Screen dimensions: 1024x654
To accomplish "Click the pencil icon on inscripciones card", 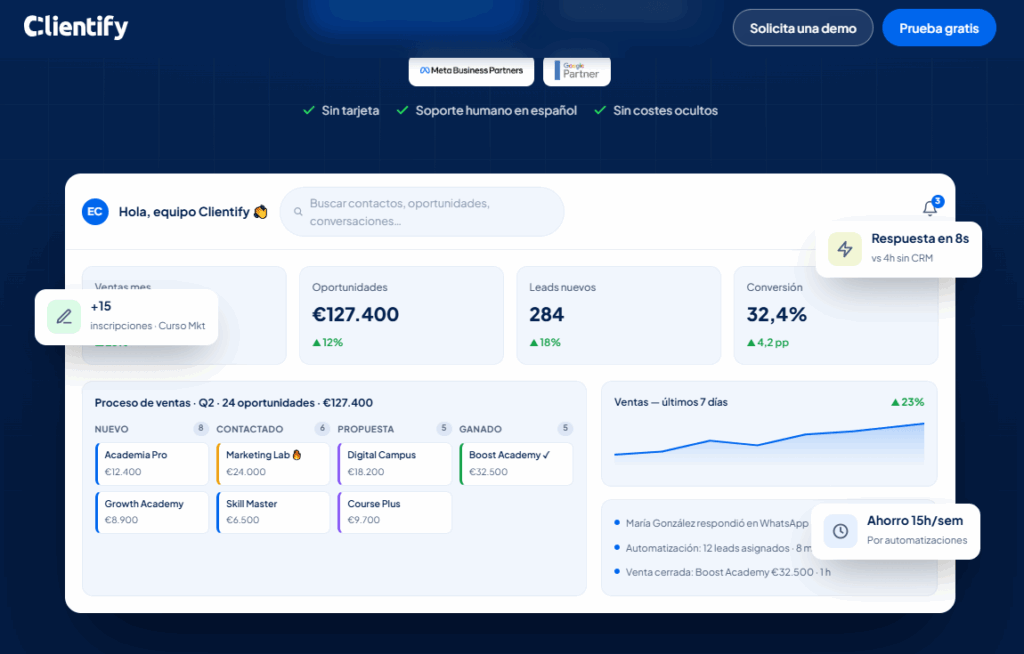I will click(x=64, y=317).
